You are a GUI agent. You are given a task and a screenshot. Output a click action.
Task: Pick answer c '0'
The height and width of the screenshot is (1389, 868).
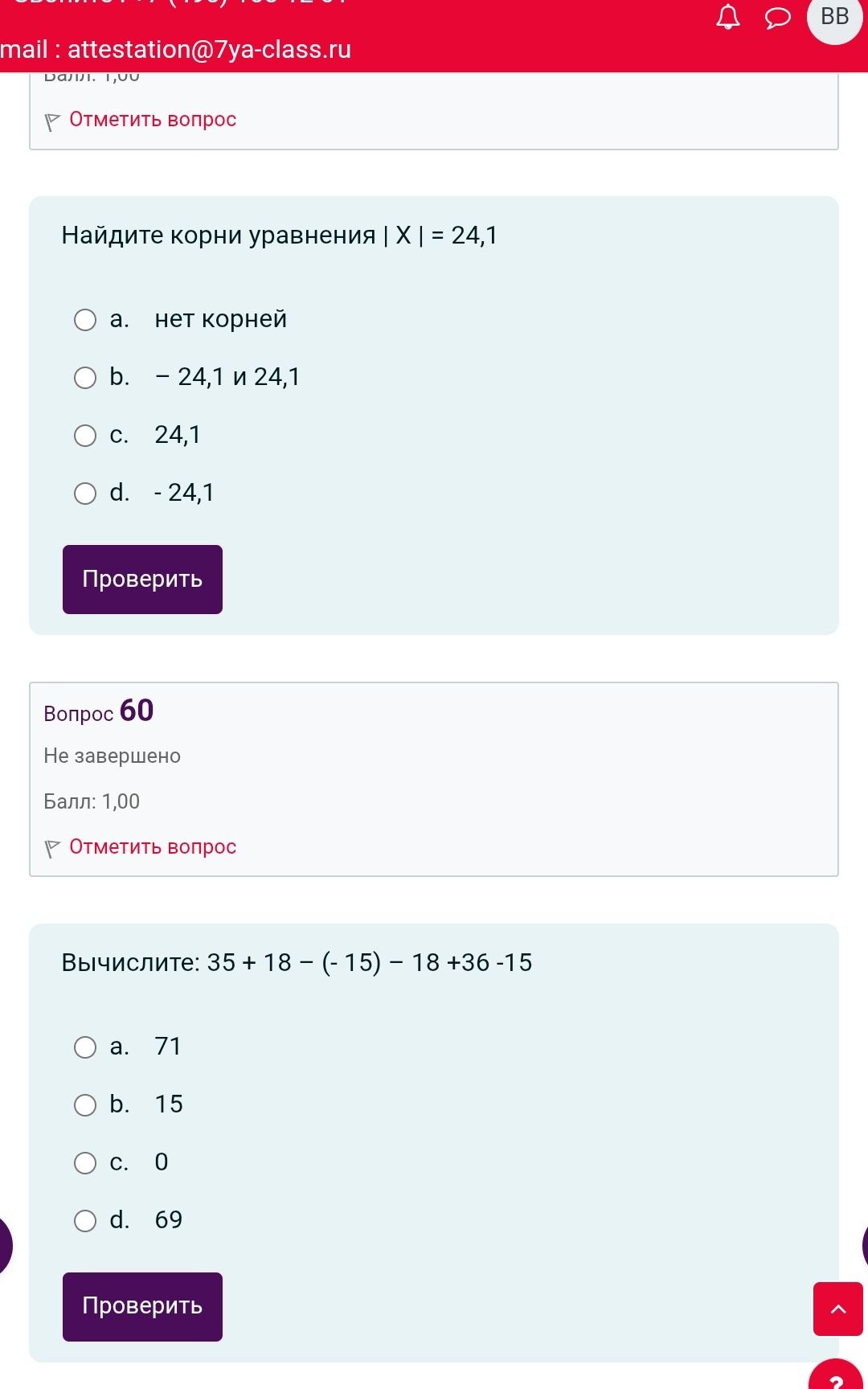coord(85,1163)
